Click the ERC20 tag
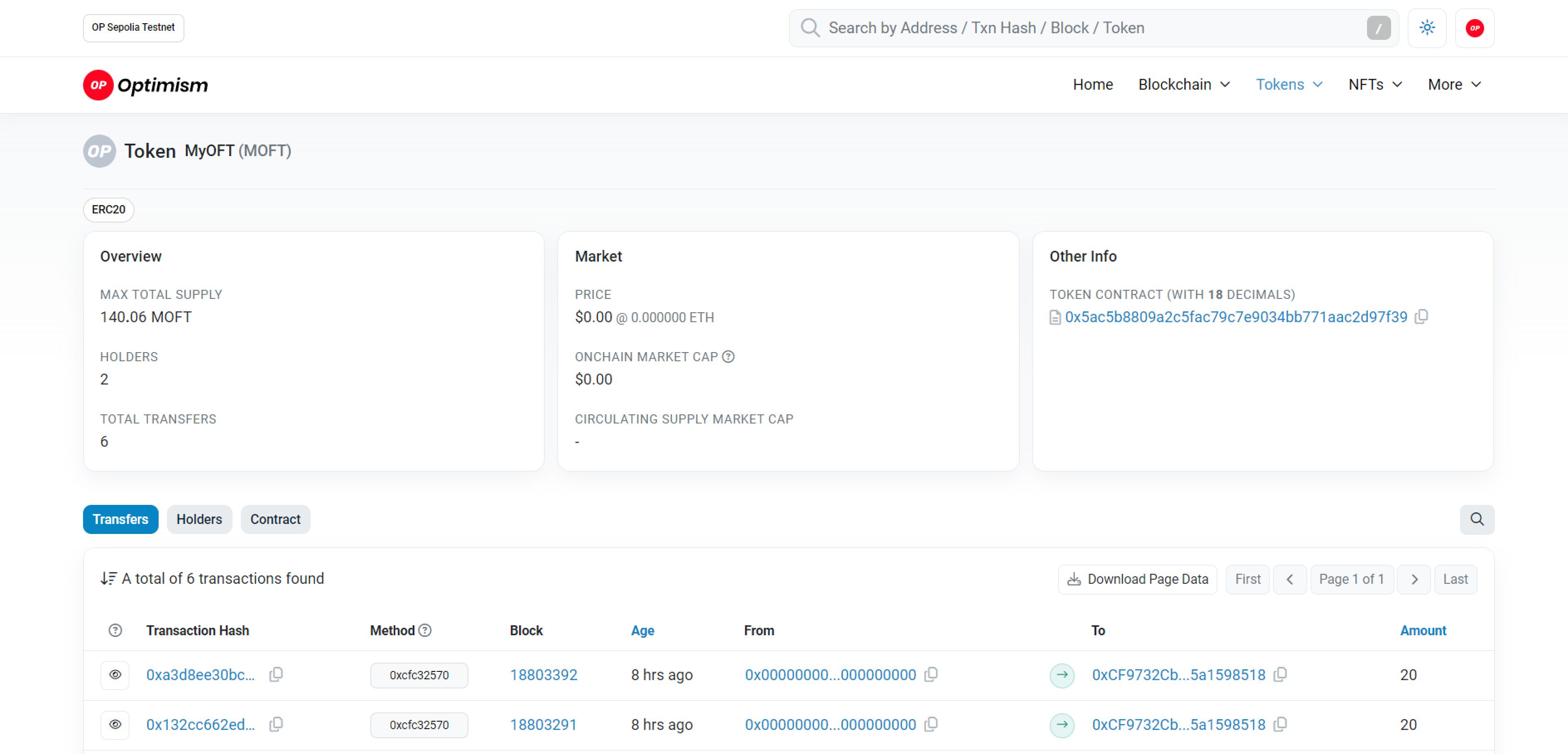 click(x=108, y=209)
